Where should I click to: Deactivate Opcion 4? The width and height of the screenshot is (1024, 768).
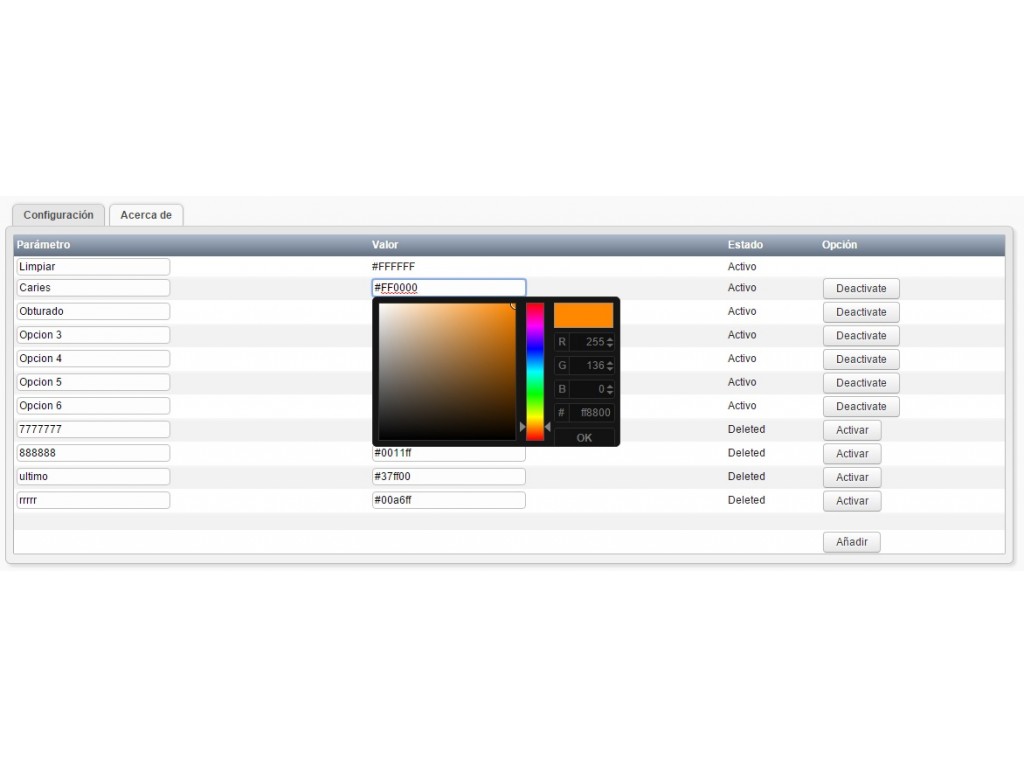tap(861, 359)
